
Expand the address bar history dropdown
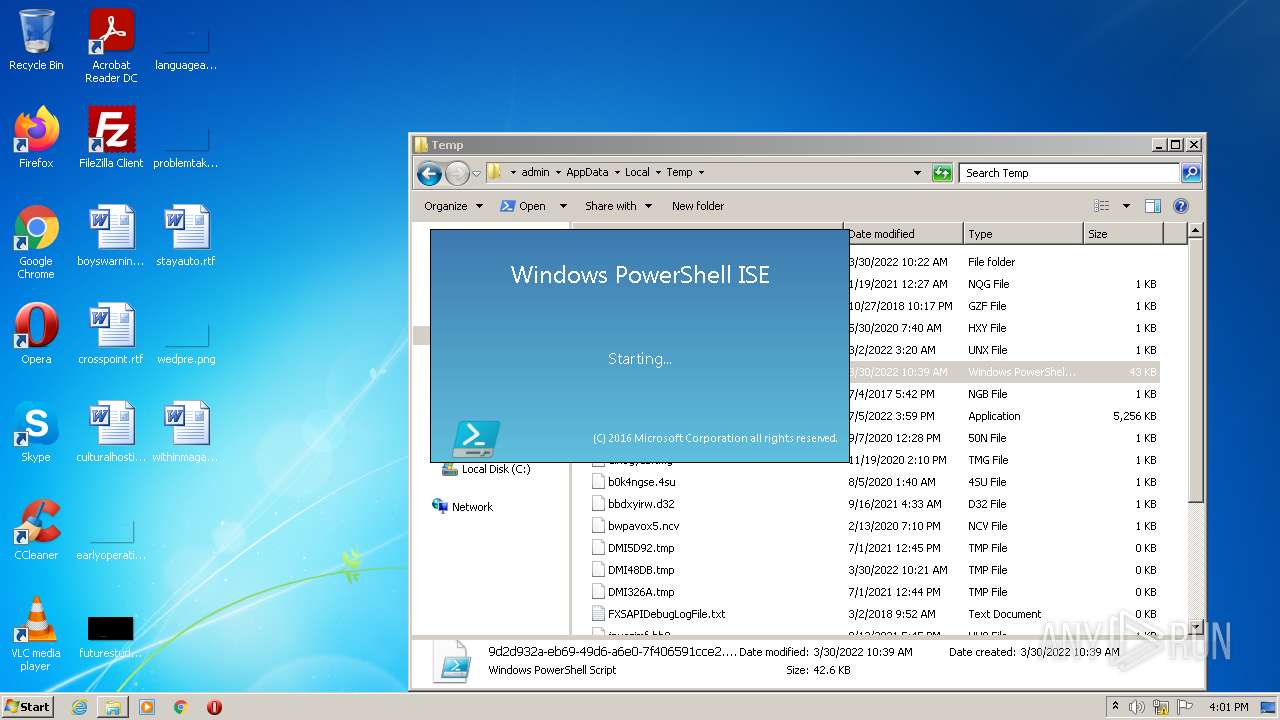pyautogui.click(x=917, y=173)
